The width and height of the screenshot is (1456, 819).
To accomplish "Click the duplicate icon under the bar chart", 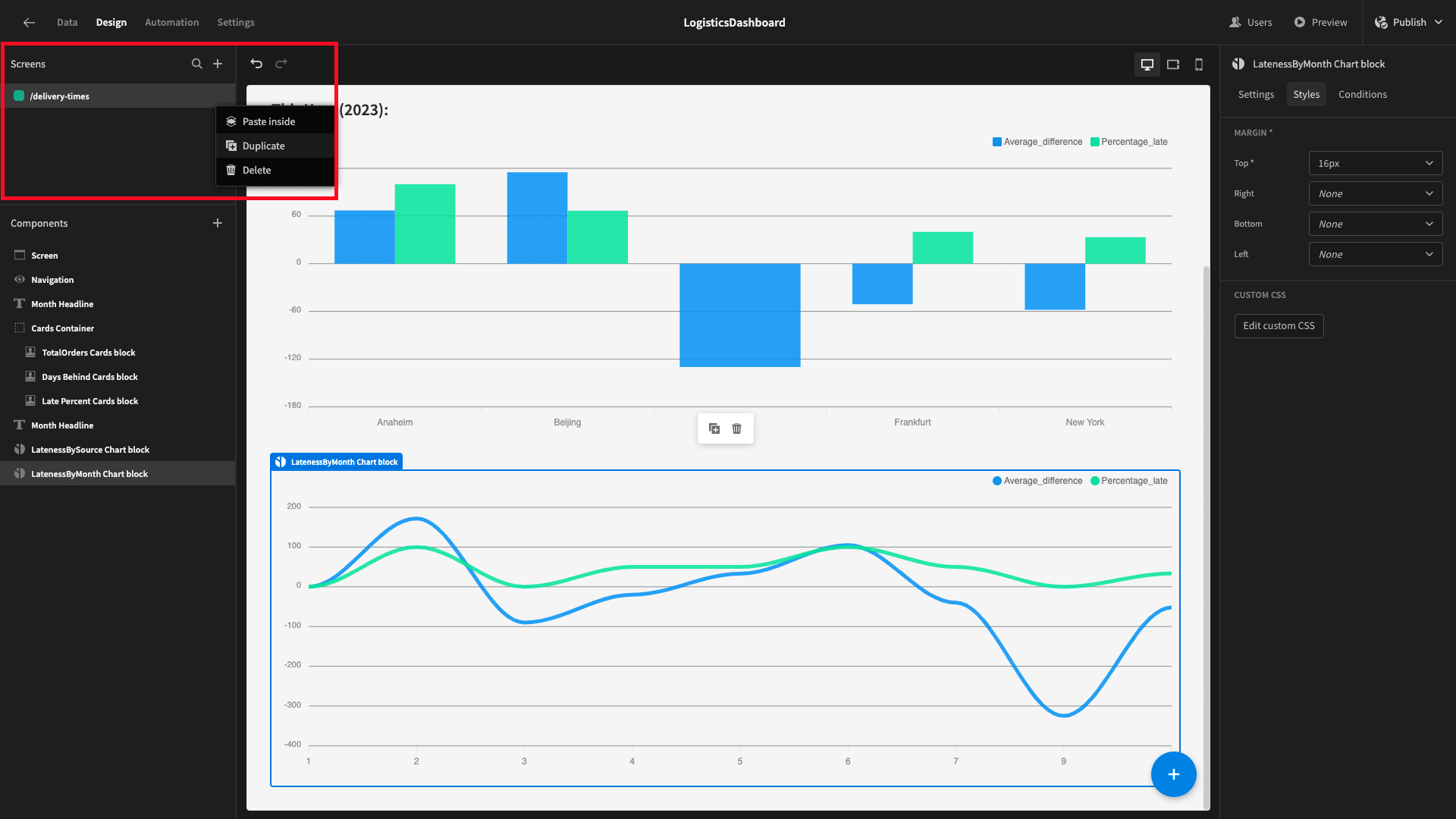I will pos(714,428).
